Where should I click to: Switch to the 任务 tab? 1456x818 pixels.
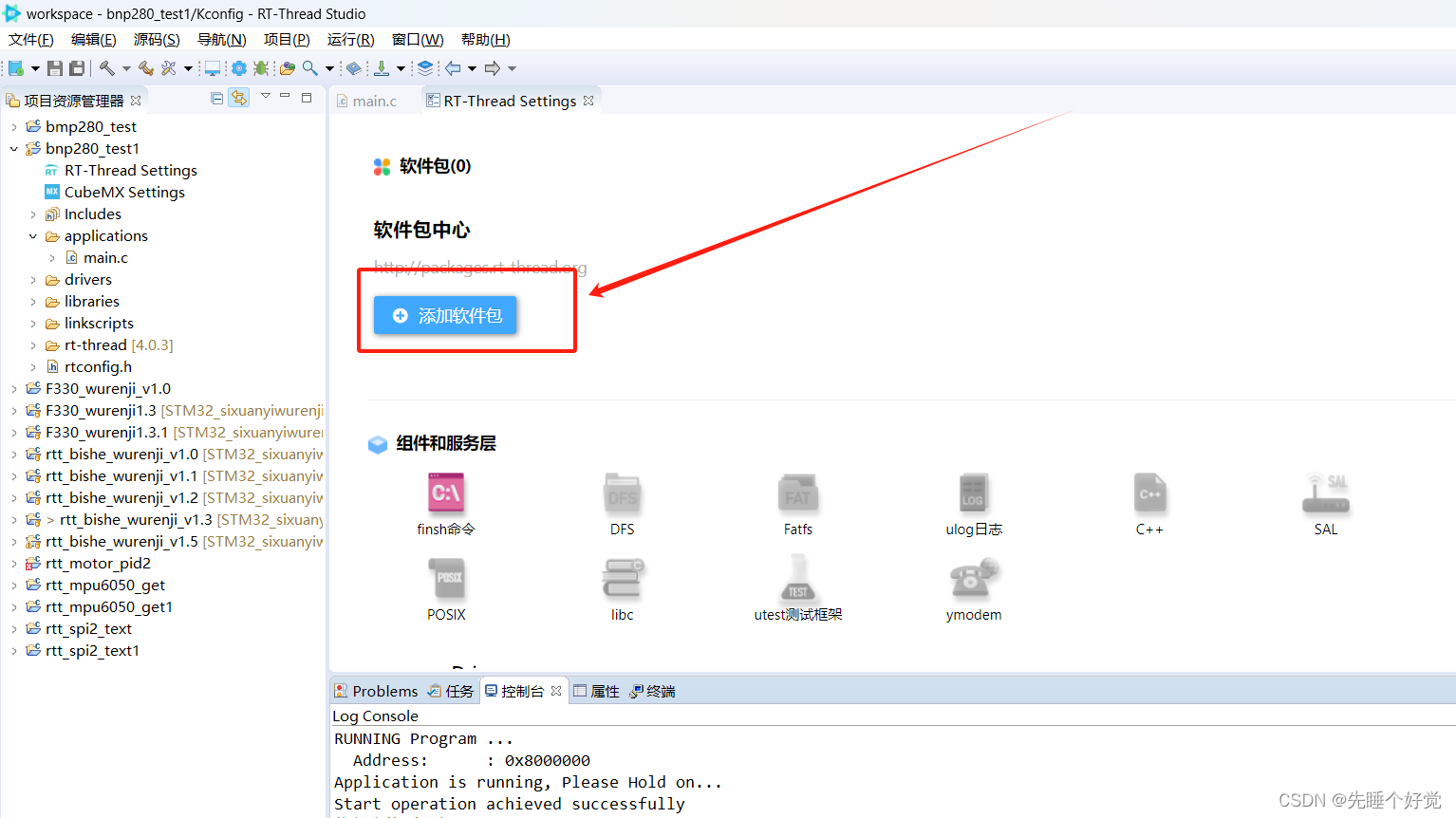click(x=451, y=691)
